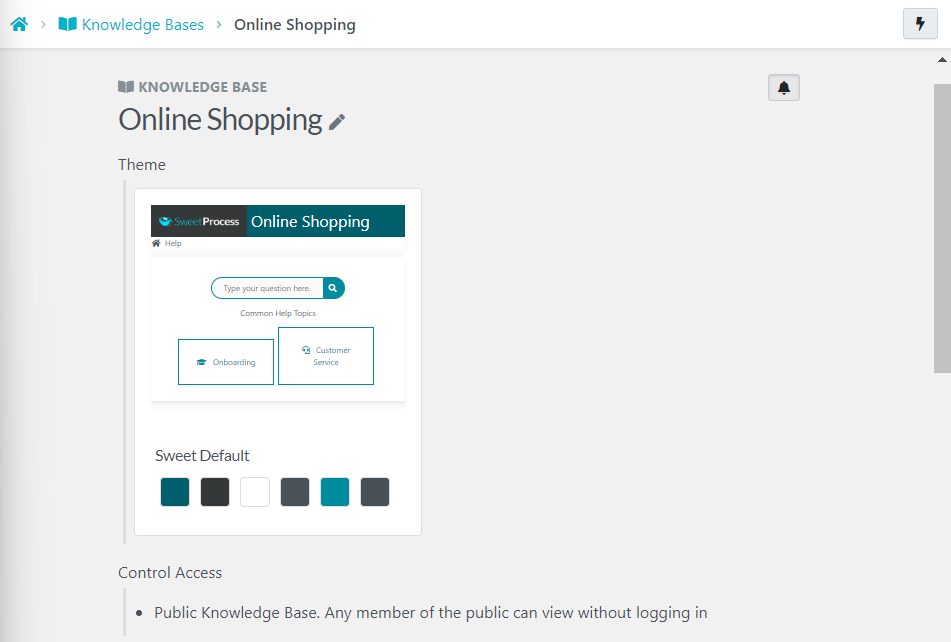Pick the white color swatch

(x=255, y=492)
